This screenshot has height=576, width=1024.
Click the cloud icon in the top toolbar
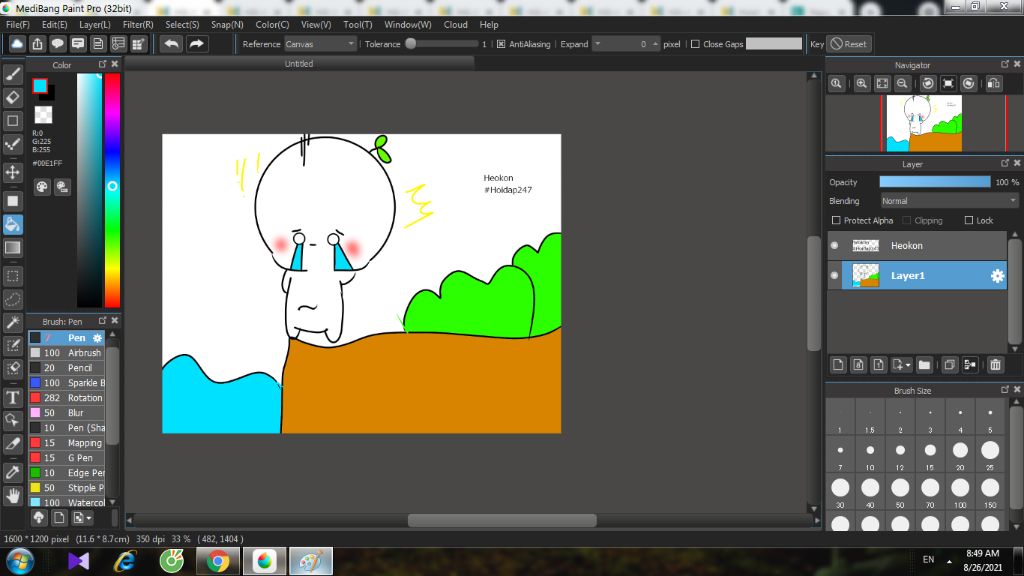point(17,44)
